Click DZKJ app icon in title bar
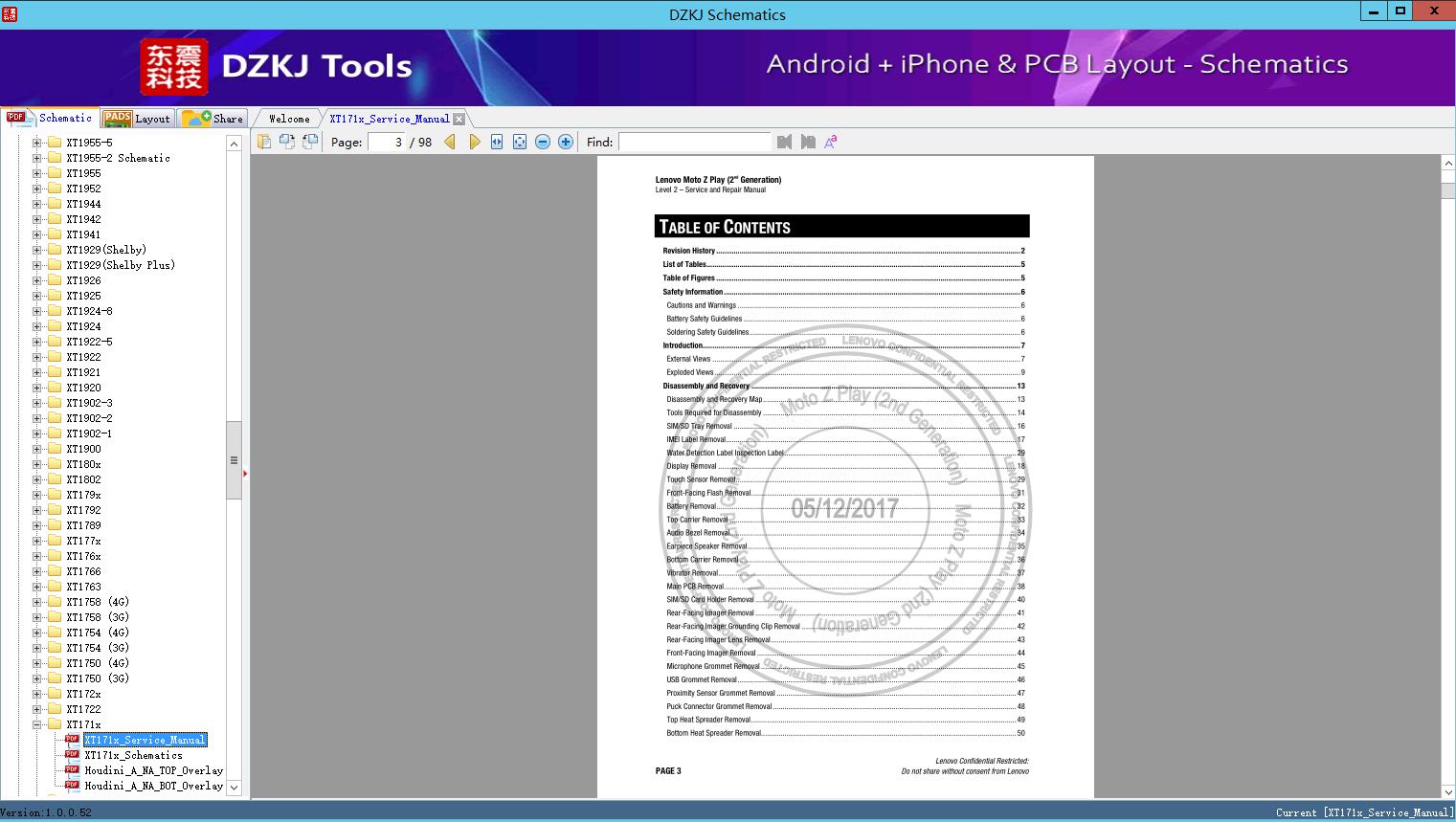Viewport: 1456px width, 822px height. [x=9, y=13]
